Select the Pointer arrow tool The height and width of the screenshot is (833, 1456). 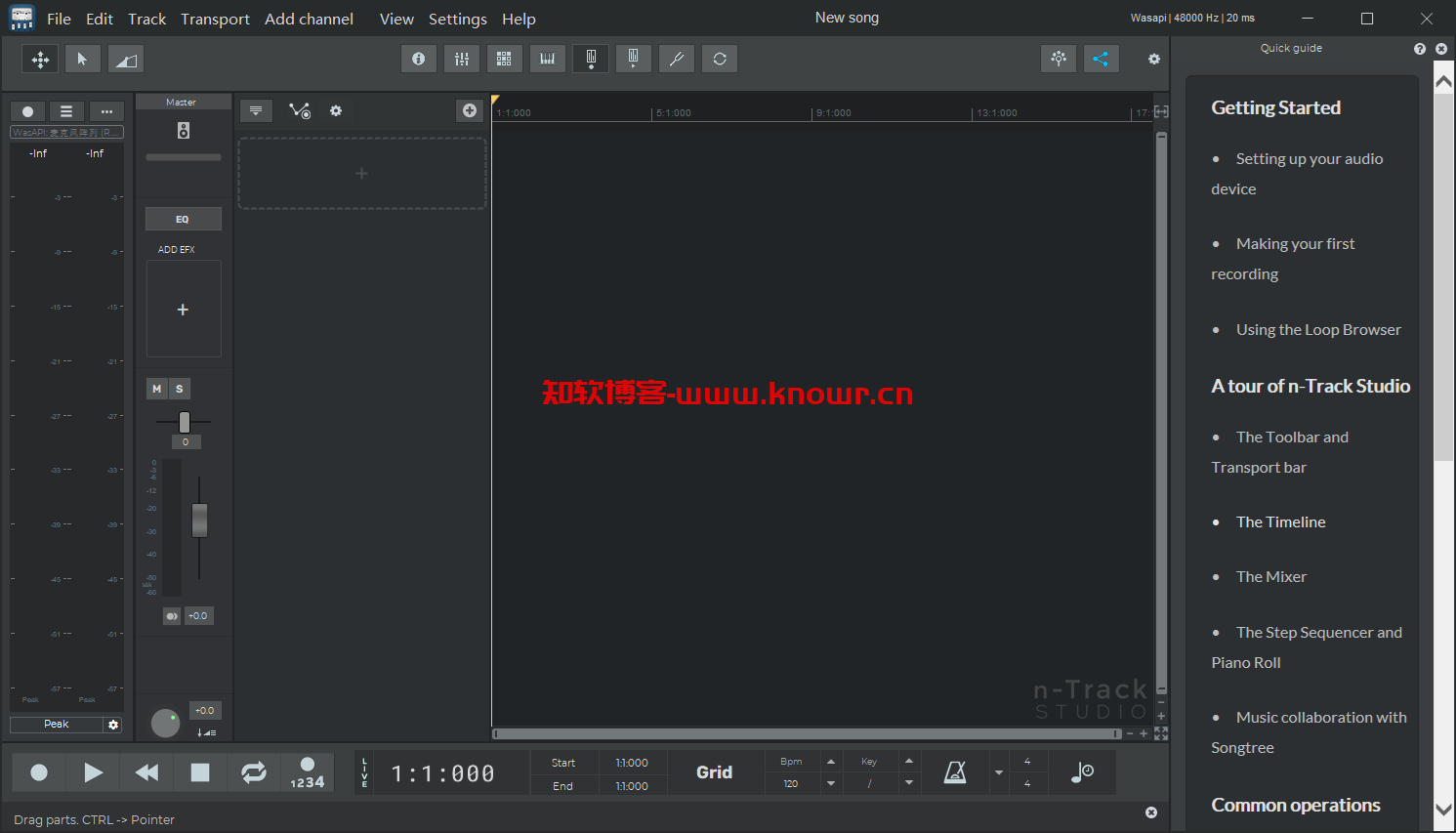[83, 60]
